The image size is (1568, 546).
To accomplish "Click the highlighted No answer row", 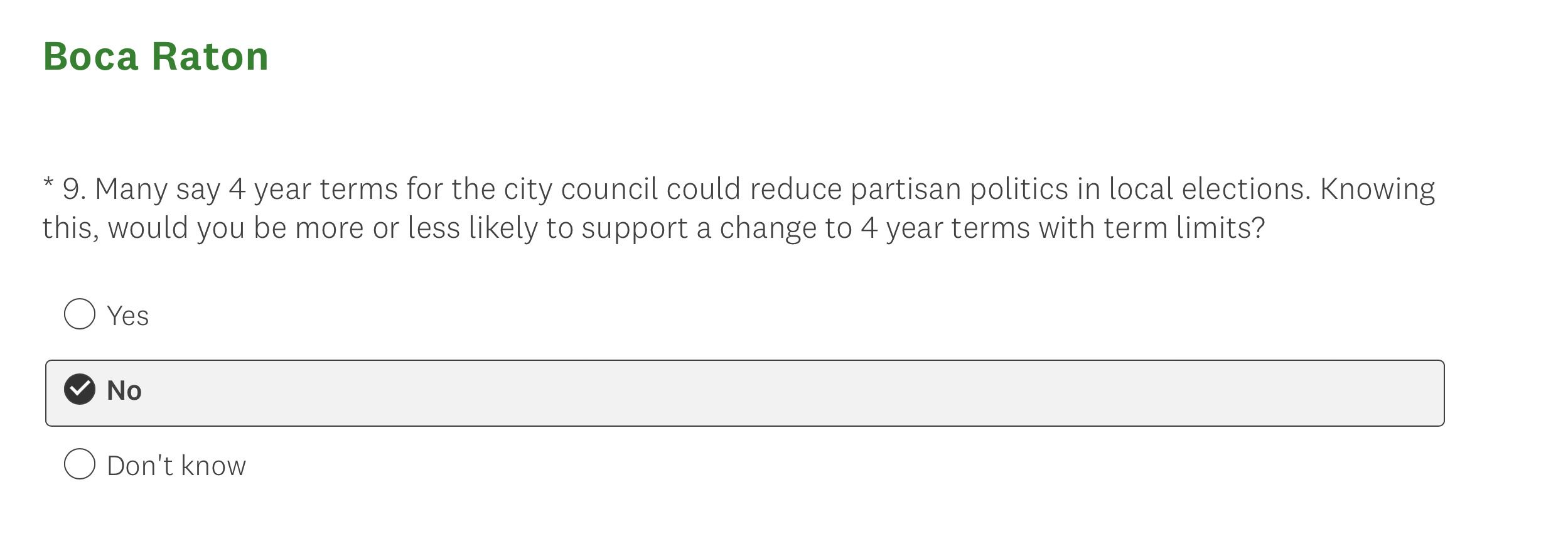I will click(744, 393).
